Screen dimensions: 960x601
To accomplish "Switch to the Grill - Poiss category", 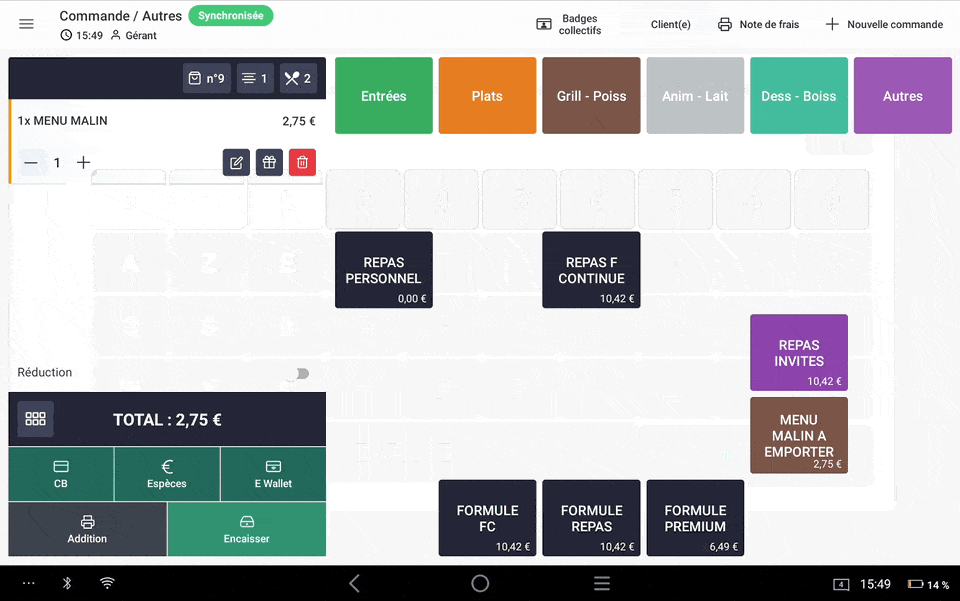I will point(591,96).
